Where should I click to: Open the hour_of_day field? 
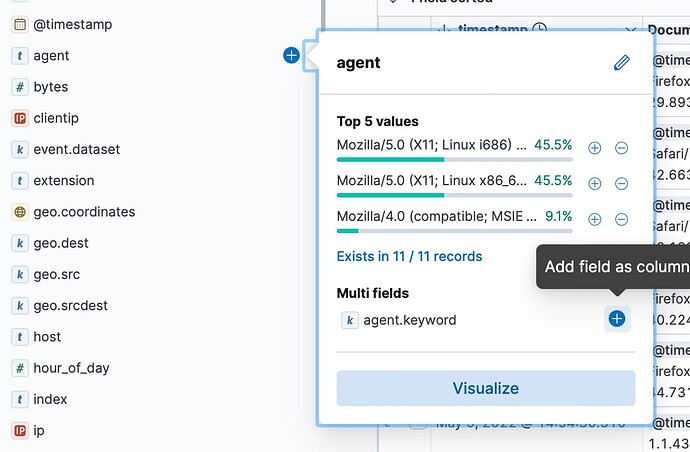[x=71, y=368]
